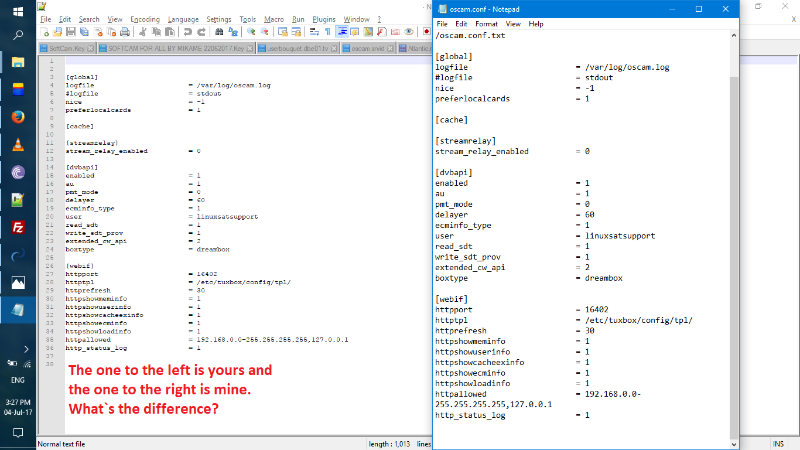This screenshot has width=800, height=450.
Task: Click the Windows Start button
Action: pos(18,9)
